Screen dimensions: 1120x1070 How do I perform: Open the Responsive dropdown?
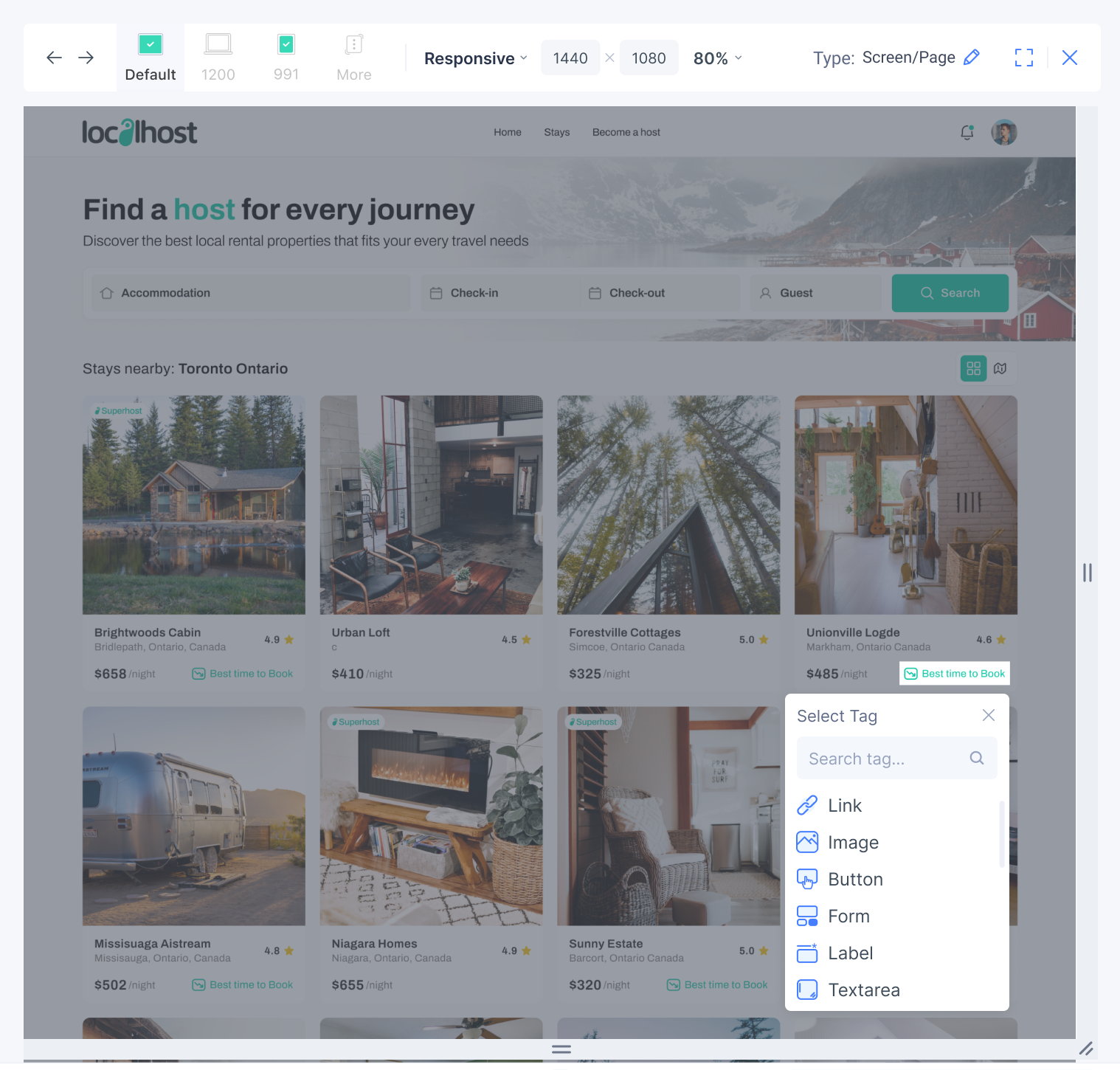[476, 58]
